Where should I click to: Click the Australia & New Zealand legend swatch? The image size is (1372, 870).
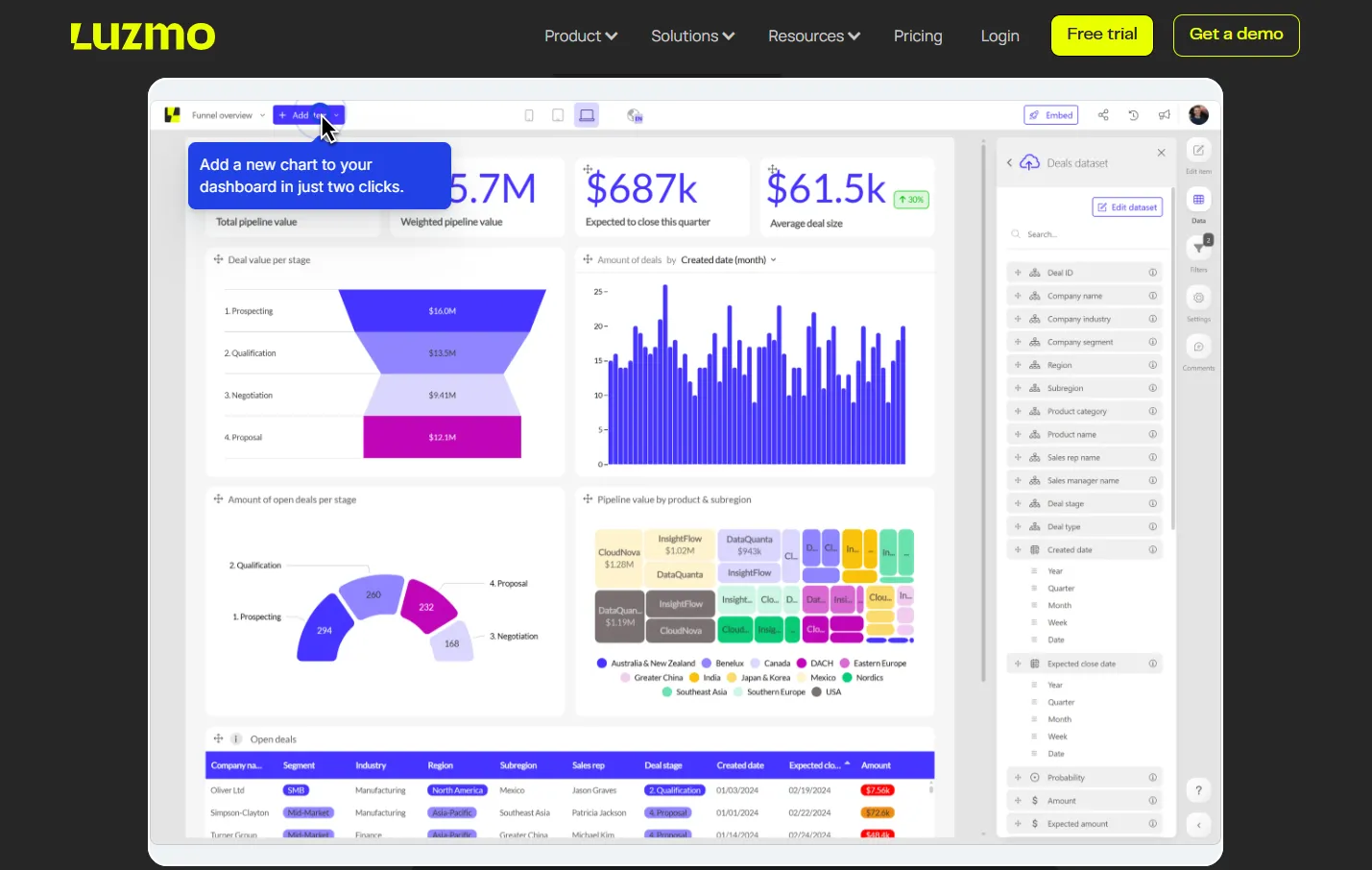(602, 664)
